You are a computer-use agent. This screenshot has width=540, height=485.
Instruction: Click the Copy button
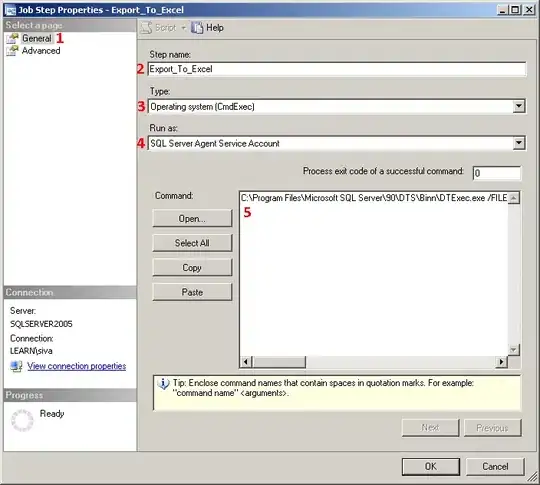[192, 268]
